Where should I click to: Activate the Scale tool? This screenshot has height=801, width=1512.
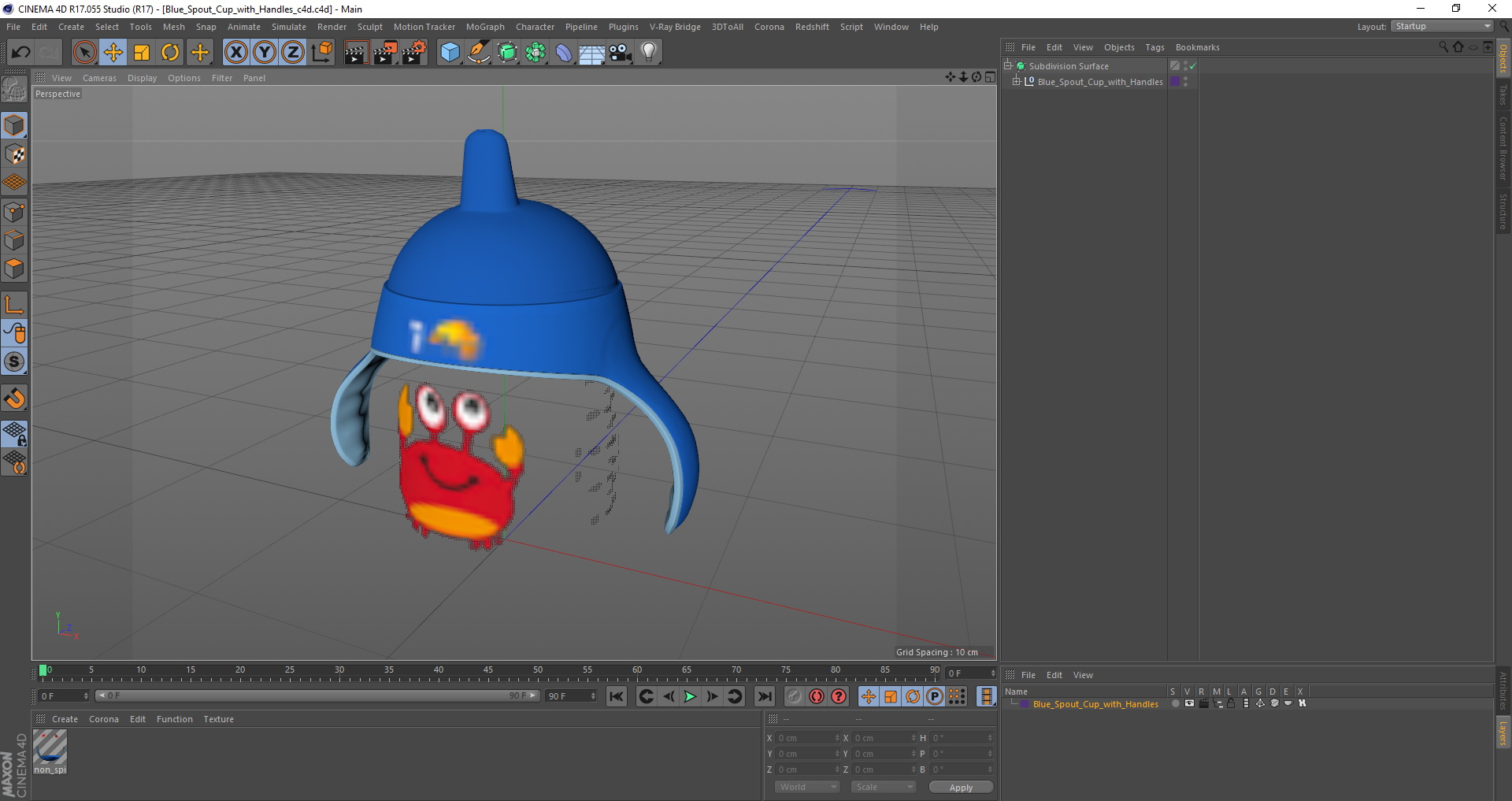(142, 53)
